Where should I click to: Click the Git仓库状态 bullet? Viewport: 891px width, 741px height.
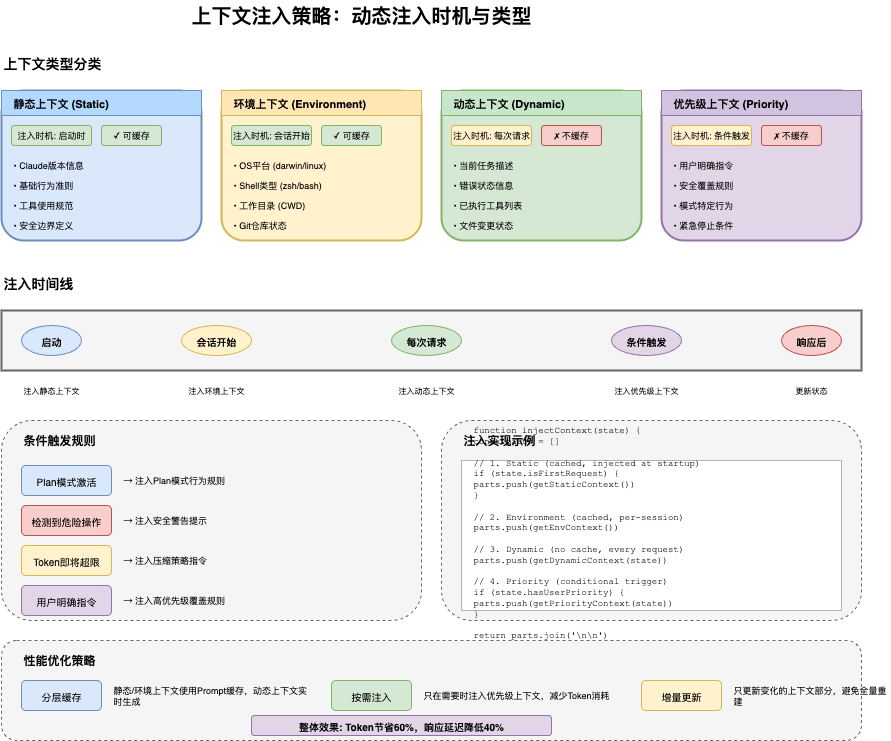[260, 226]
